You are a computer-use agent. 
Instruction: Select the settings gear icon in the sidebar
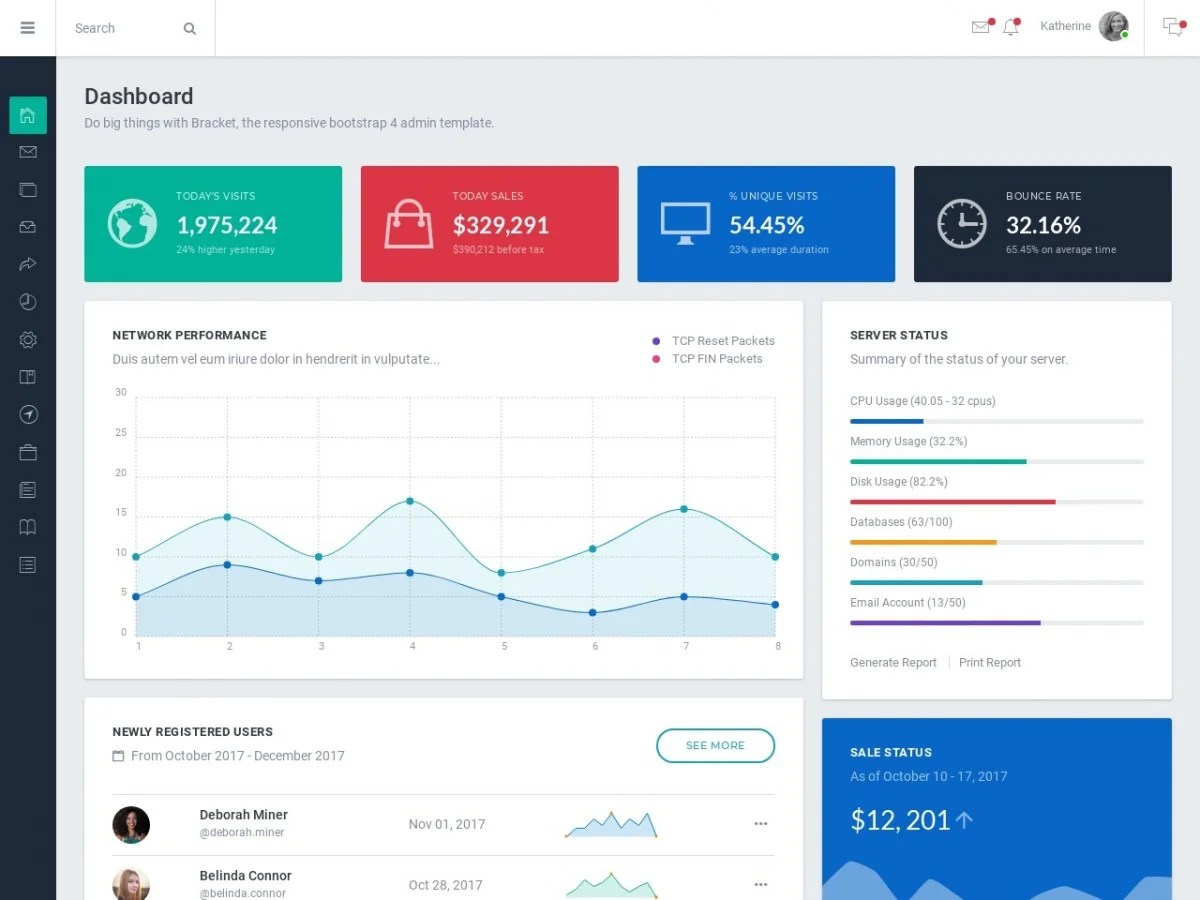(27, 339)
